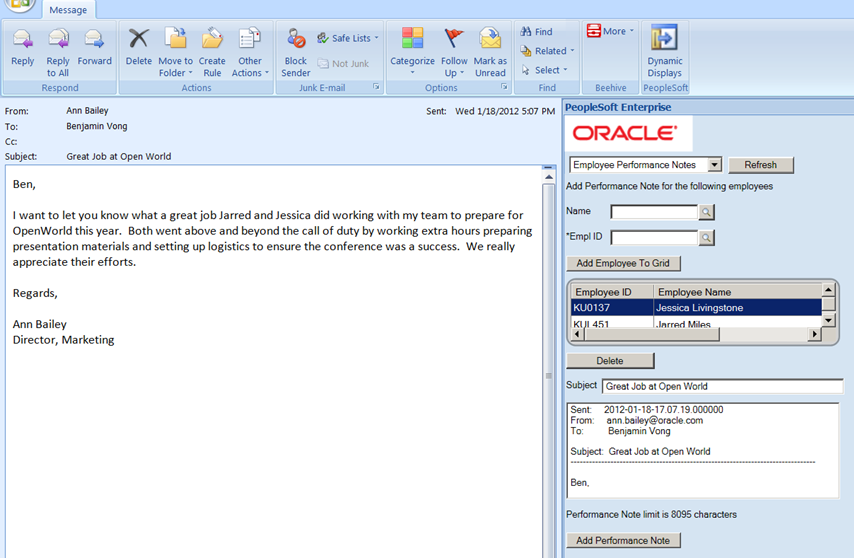Click the Refresh button
Screen dimensions: 854x559
pos(761,165)
